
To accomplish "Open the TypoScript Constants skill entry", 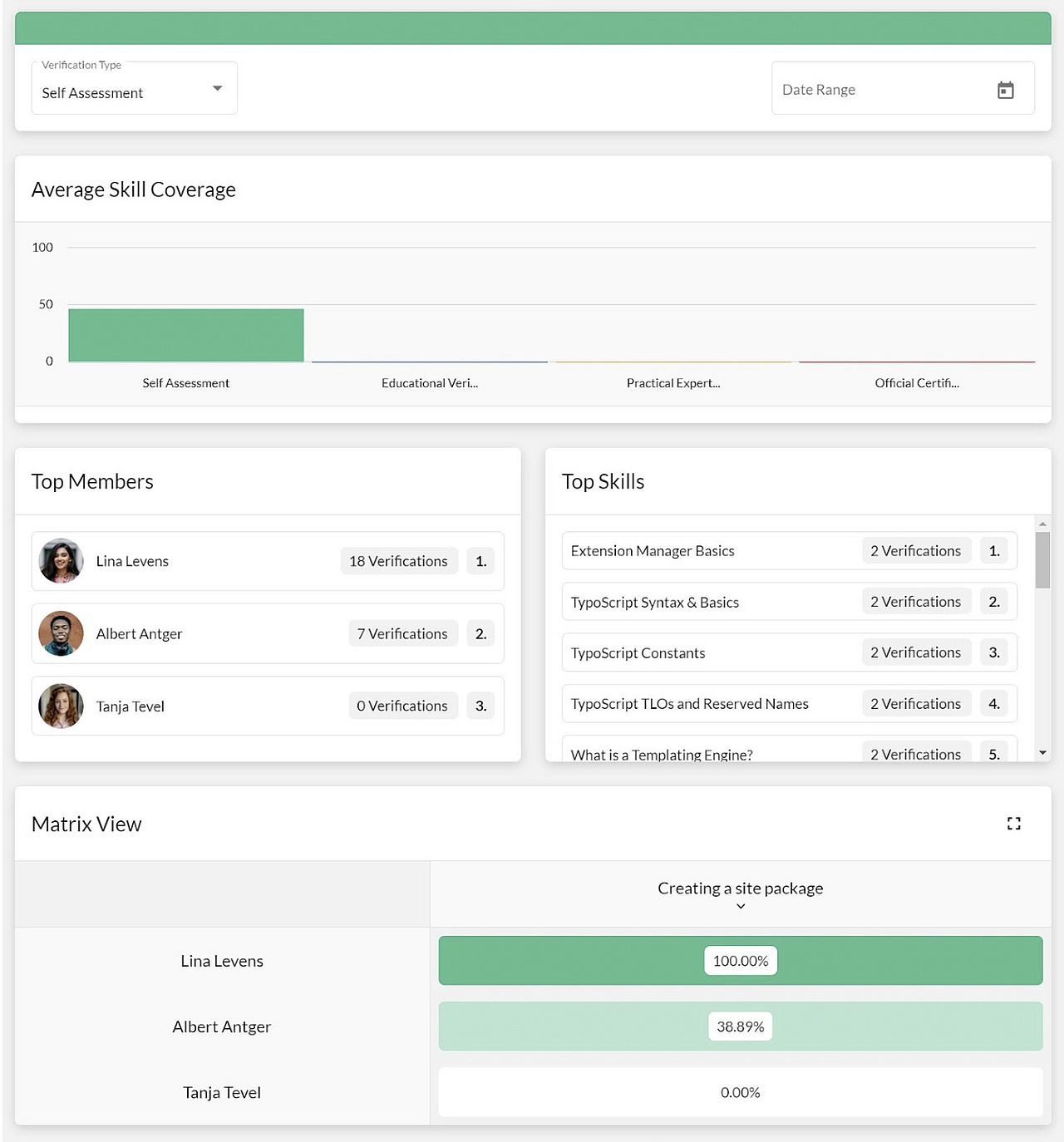I will pos(638,653).
